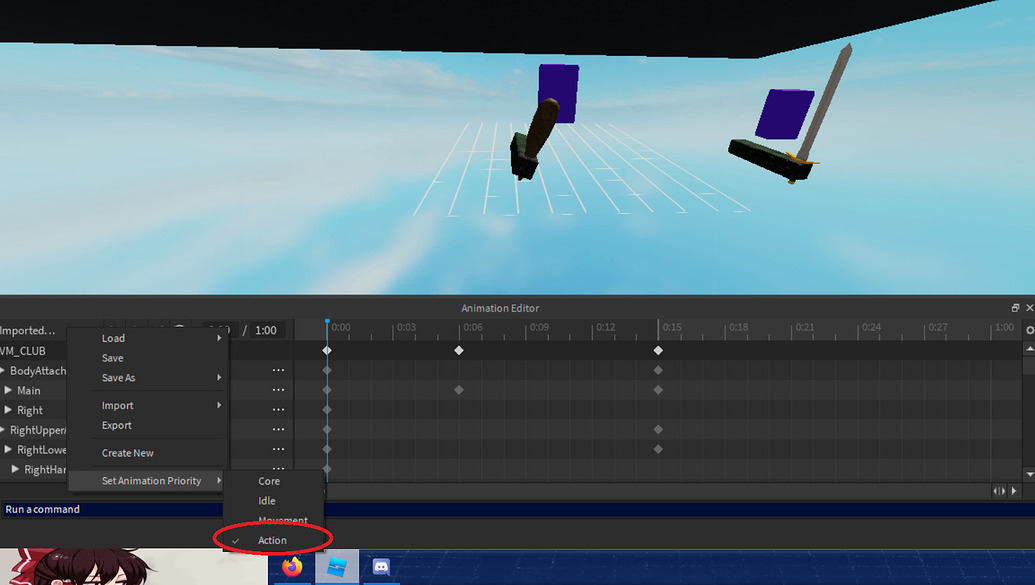The image size is (1035, 585).
Task: Select the VM_CLUB root track
Action: click(x=23, y=351)
